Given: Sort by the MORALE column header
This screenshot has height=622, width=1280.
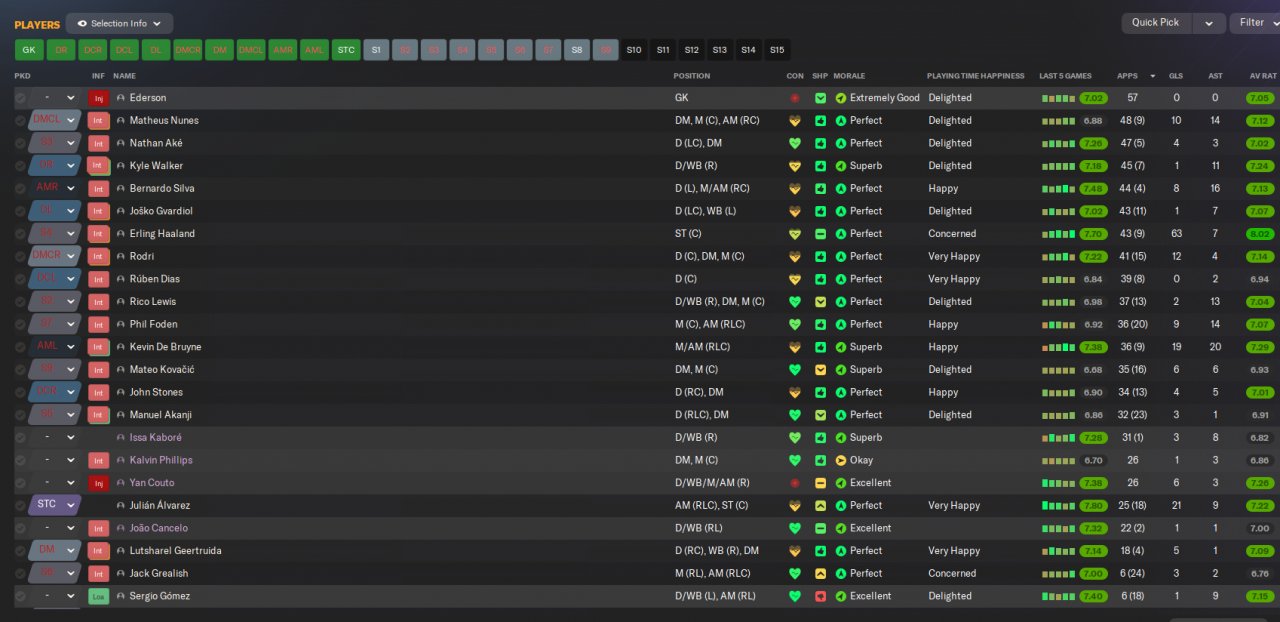Looking at the screenshot, I should pyautogui.click(x=849, y=76).
